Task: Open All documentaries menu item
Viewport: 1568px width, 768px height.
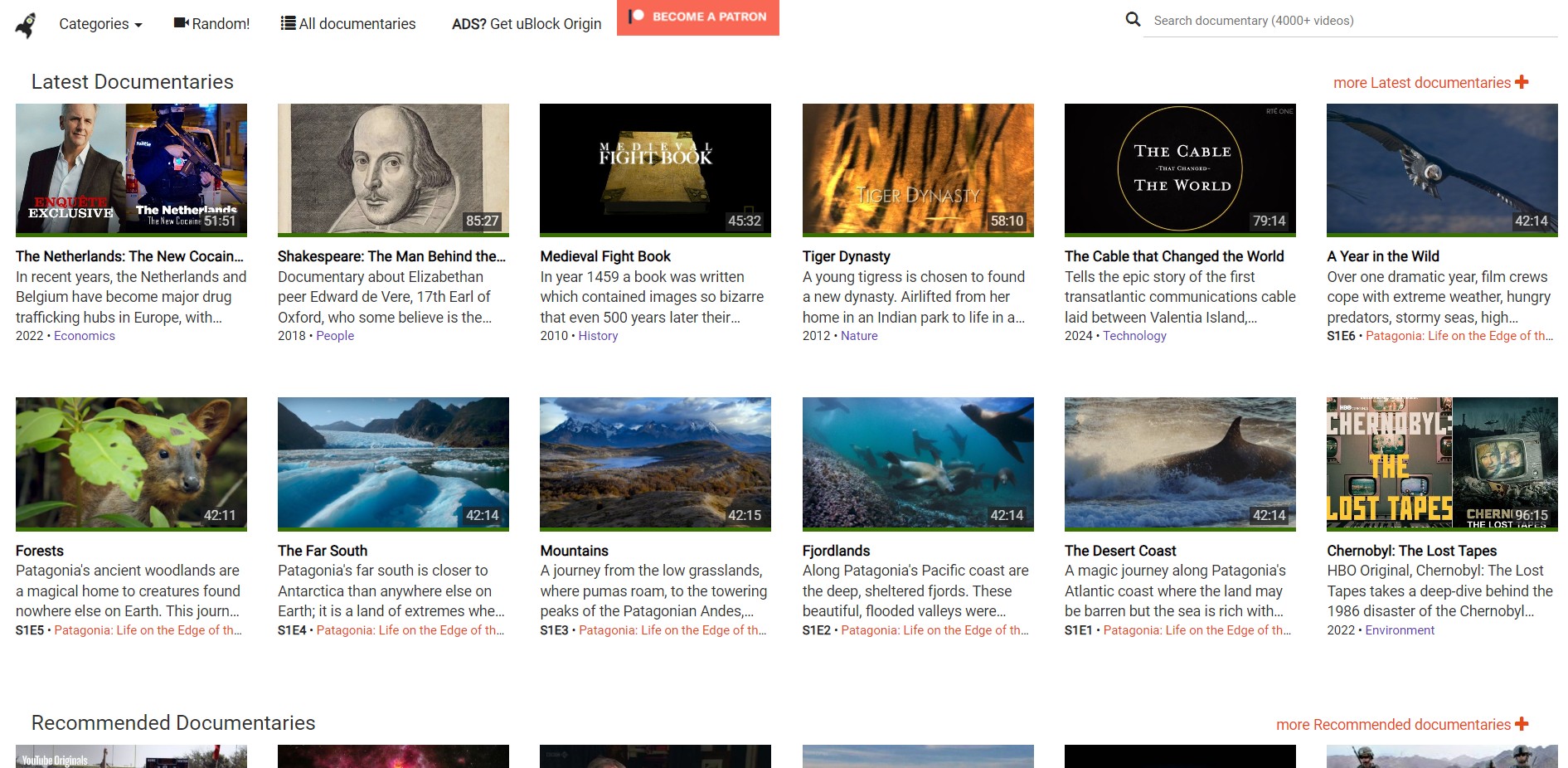Action: [348, 24]
